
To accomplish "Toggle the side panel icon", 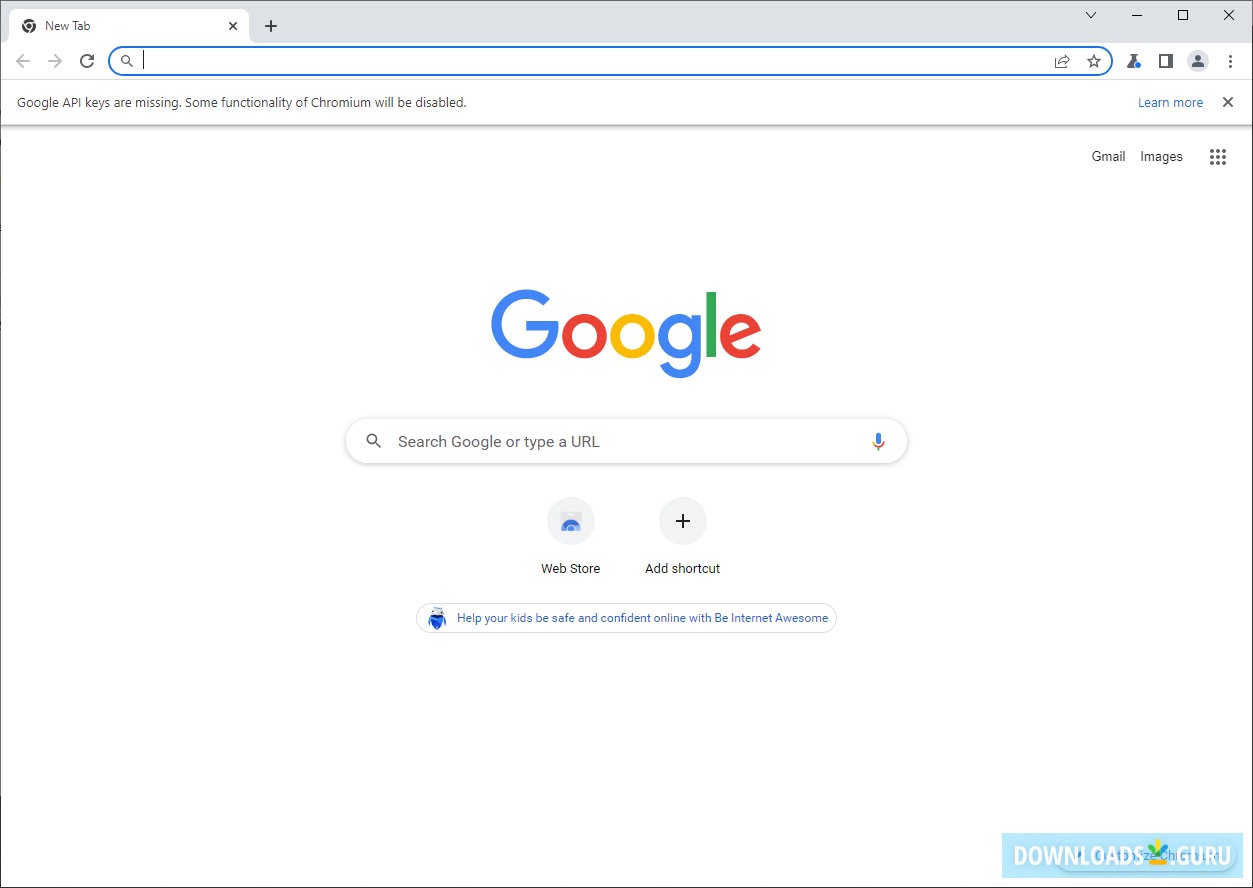I will pyautogui.click(x=1165, y=61).
